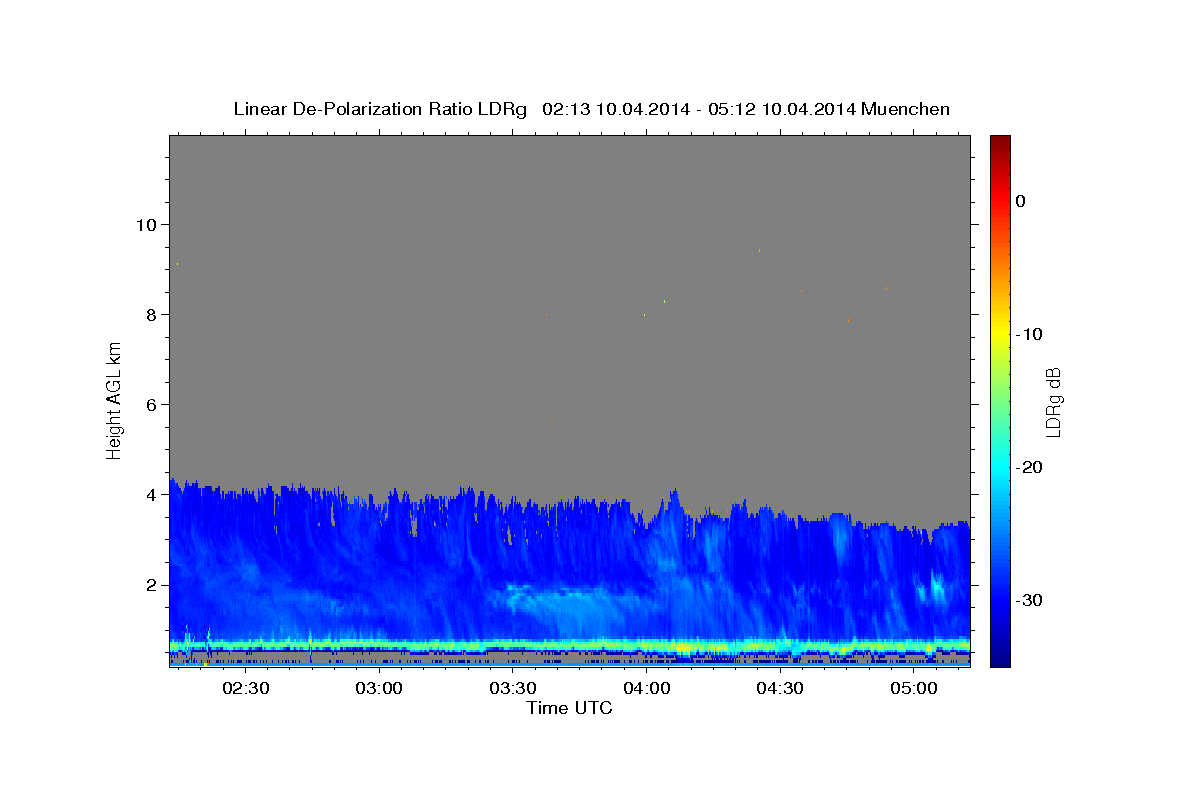Click the 04:30 time tick label
Viewport: 1200px width, 800px height.
pos(780,688)
